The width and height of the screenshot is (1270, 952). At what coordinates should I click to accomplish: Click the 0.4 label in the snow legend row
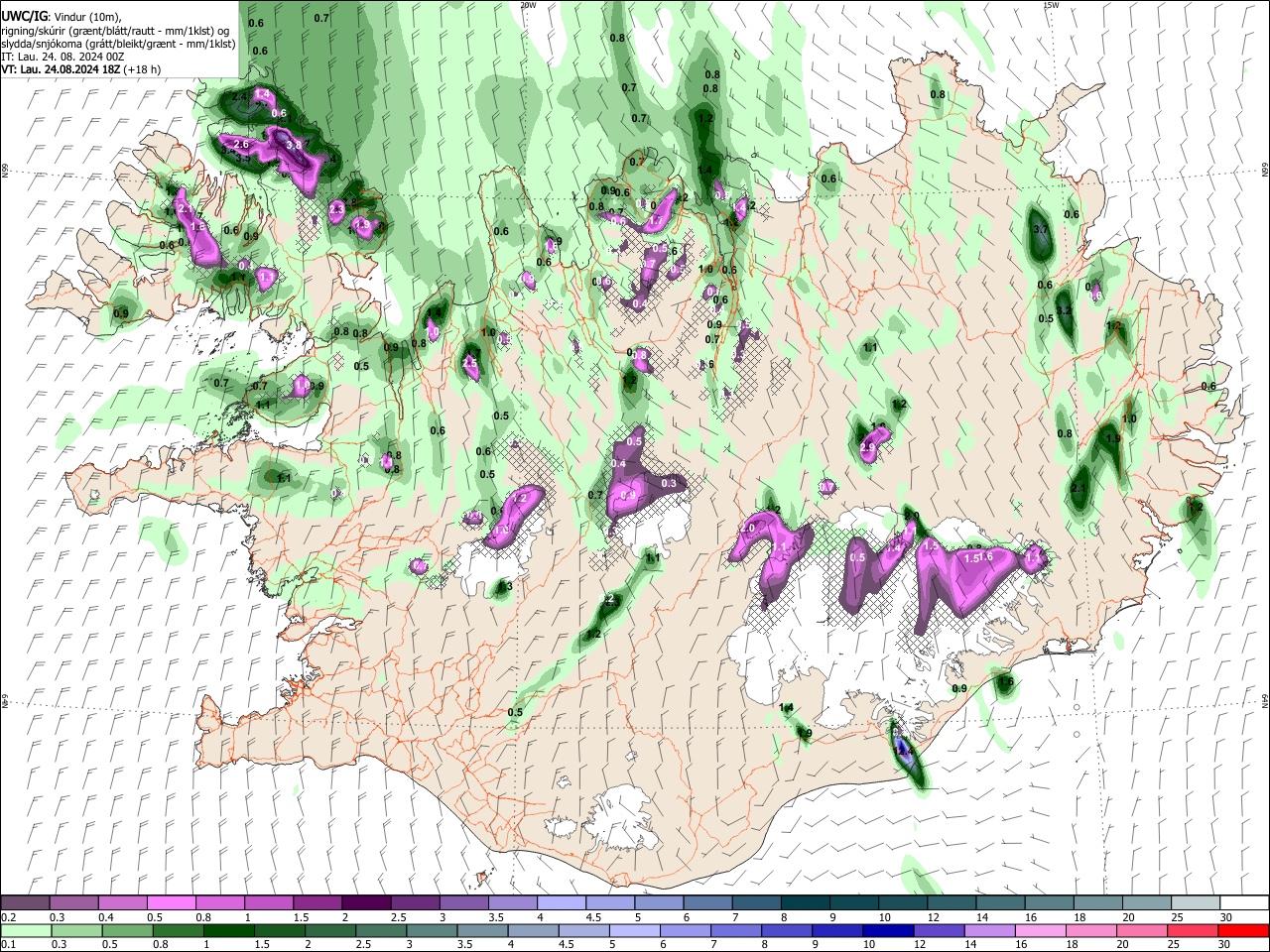[x=107, y=917]
